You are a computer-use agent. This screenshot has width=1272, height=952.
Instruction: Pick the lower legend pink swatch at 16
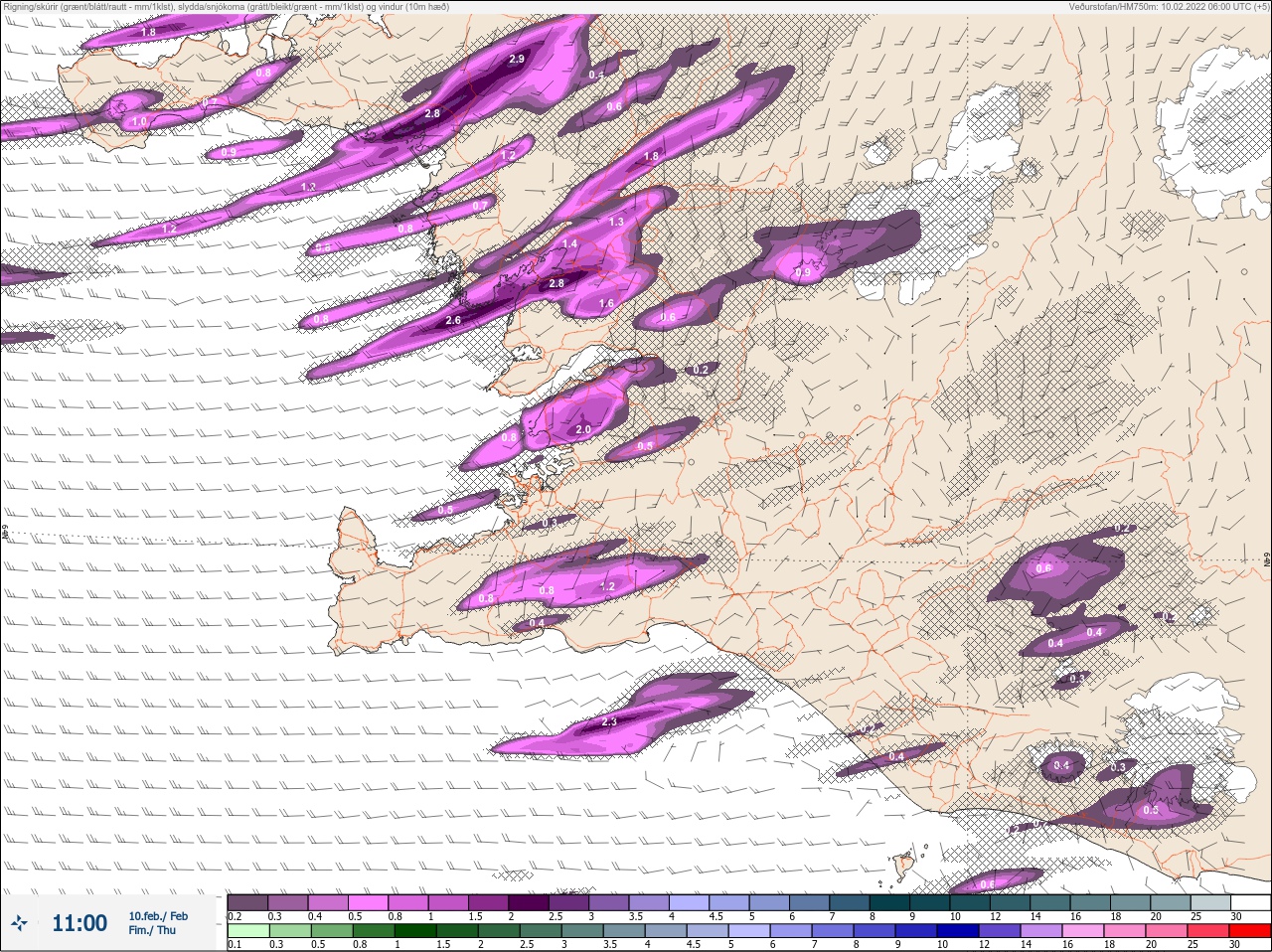(1083, 931)
